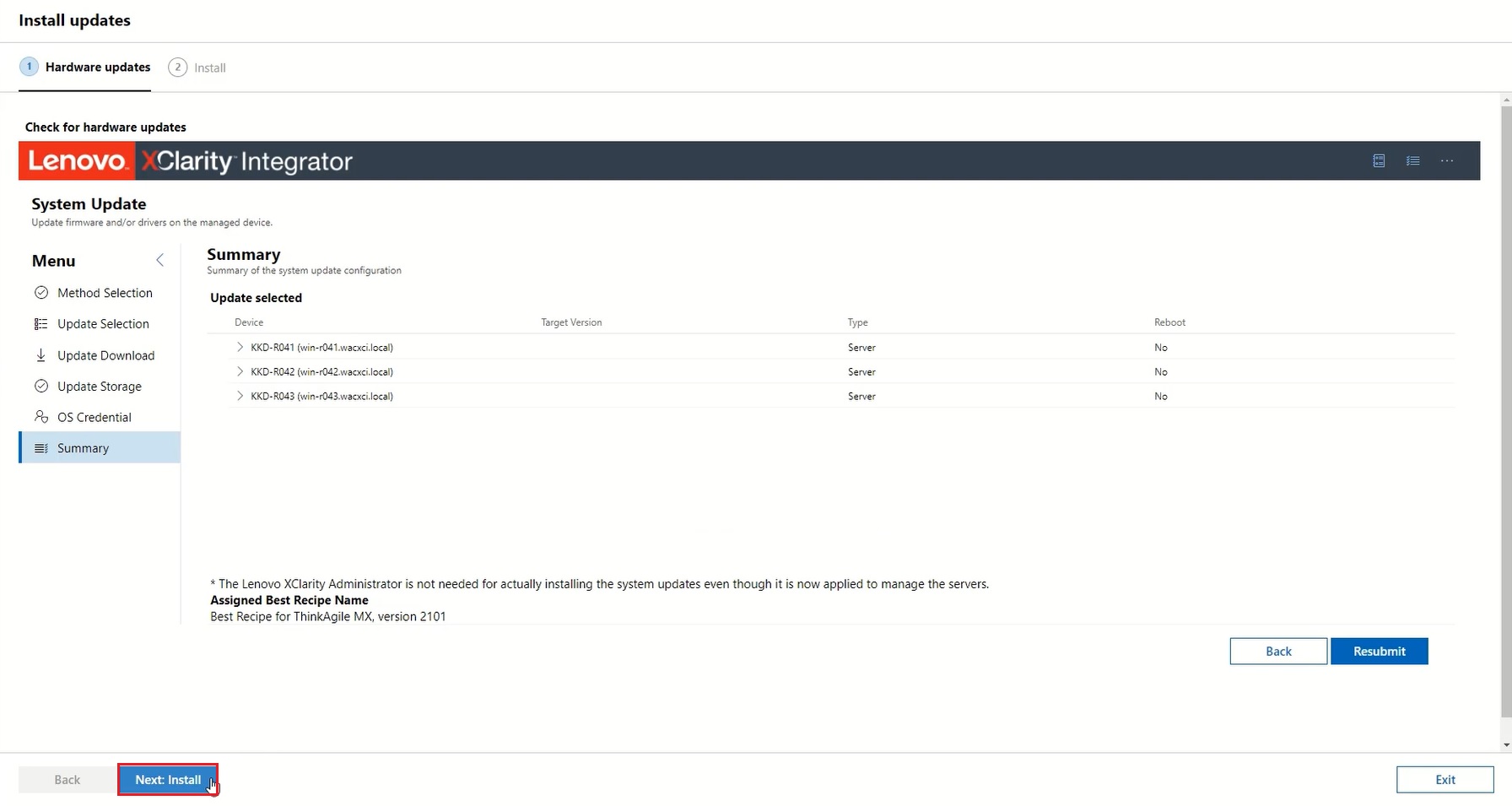Click the white Back button beside Resubmit
This screenshot has width=1512, height=806.
pyautogui.click(x=1278, y=651)
